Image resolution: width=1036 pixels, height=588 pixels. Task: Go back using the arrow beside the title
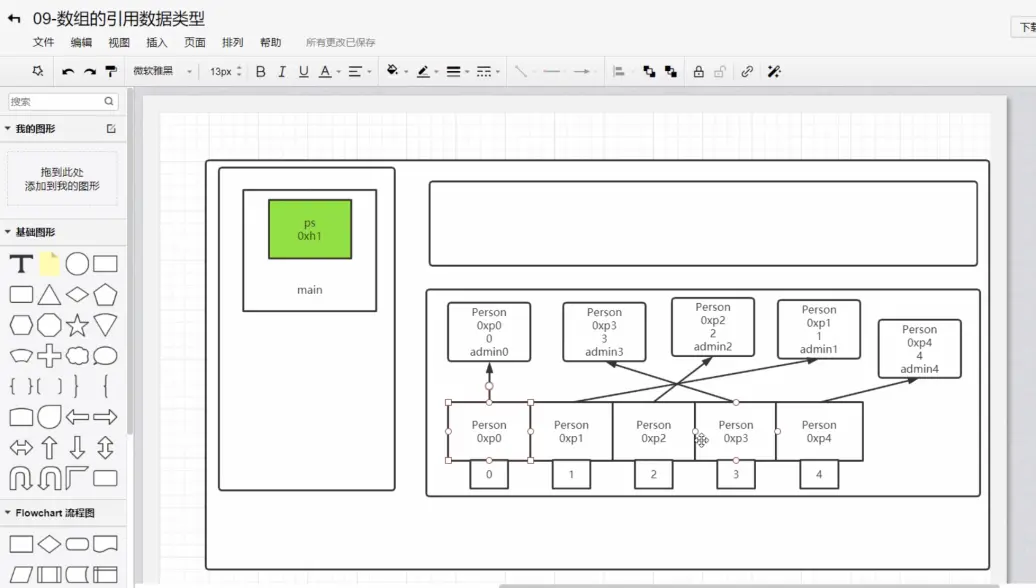(14, 18)
